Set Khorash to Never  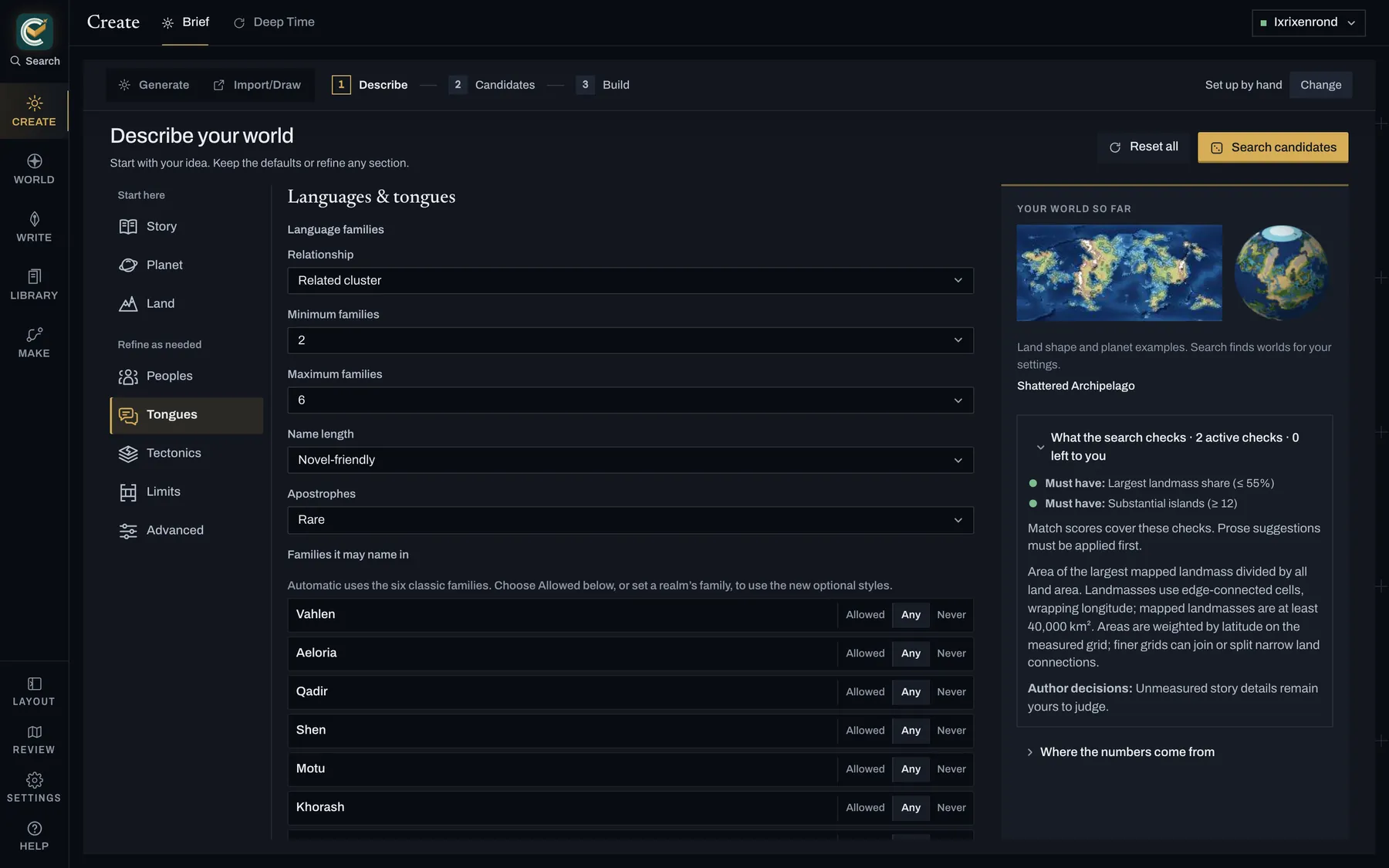tap(951, 808)
